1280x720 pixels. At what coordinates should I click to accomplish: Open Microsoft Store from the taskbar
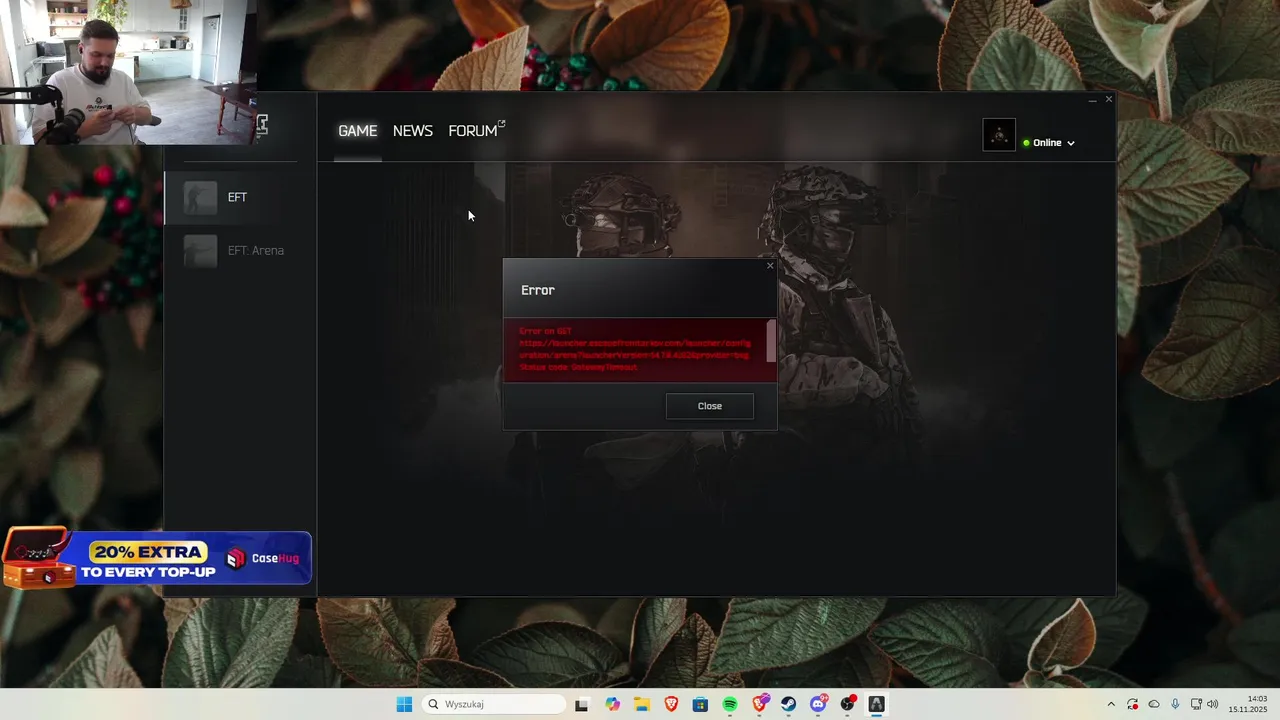(x=700, y=704)
